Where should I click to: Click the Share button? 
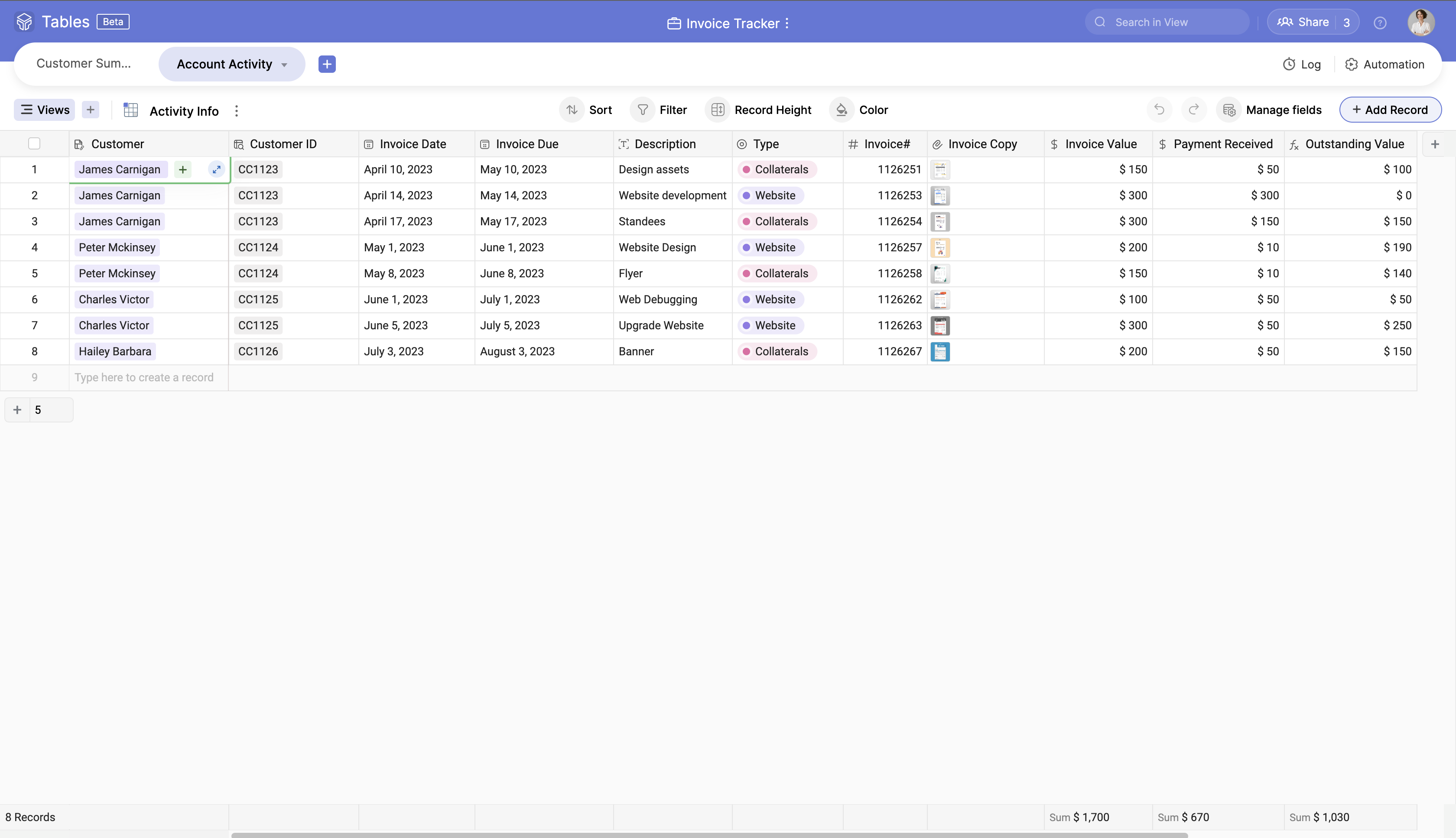click(1303, 22)
